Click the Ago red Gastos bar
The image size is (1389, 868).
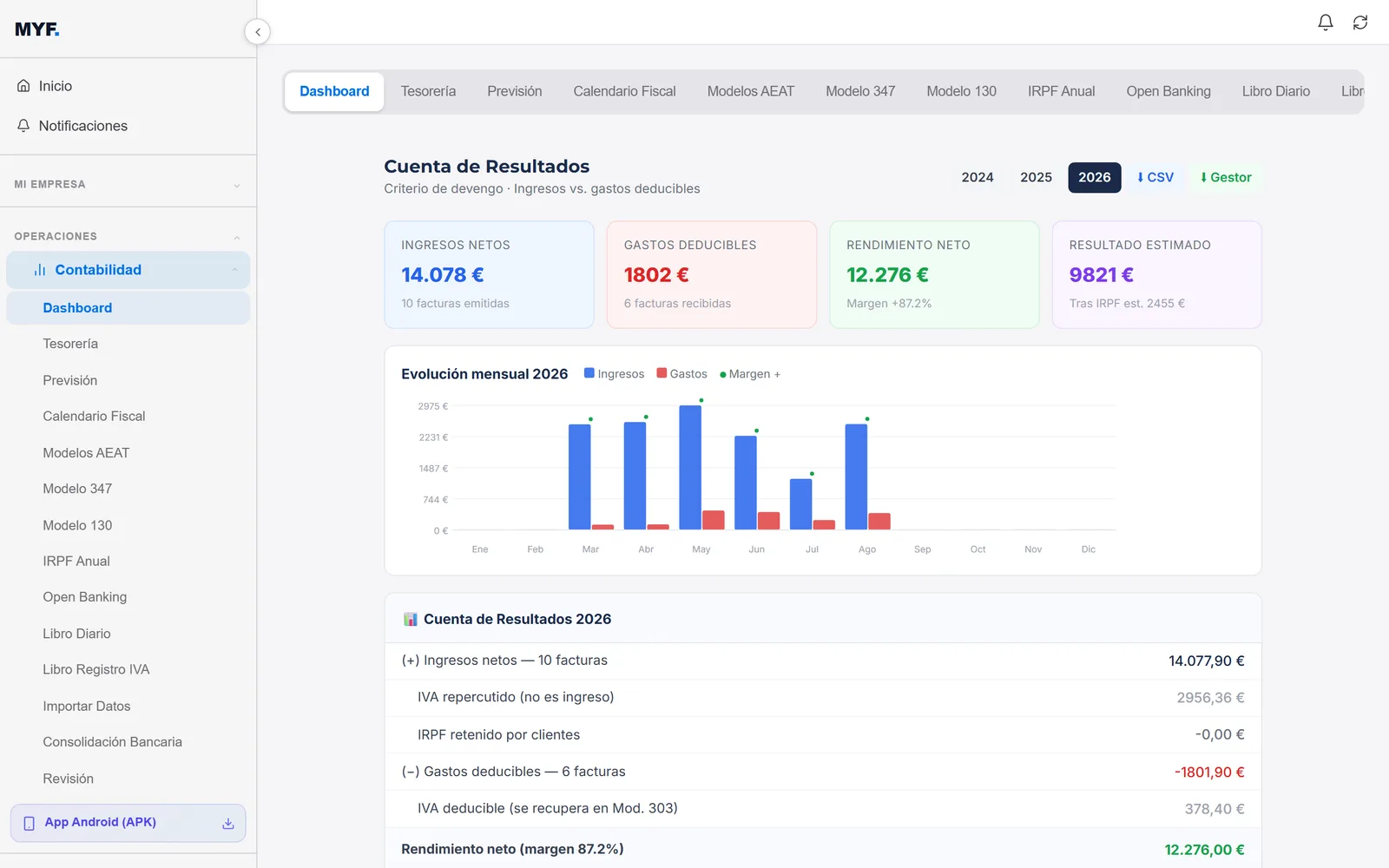coord(879,522)
